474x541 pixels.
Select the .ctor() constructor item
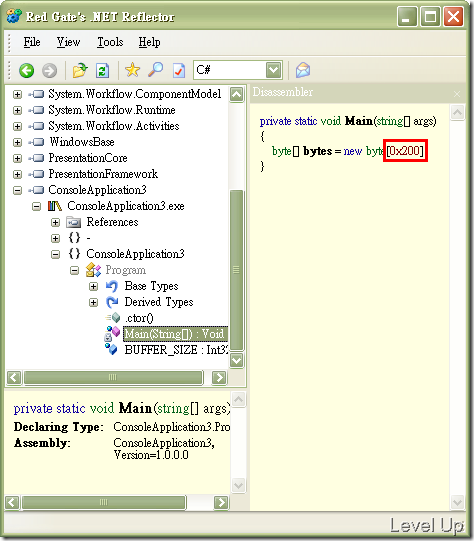click(139, 318)
